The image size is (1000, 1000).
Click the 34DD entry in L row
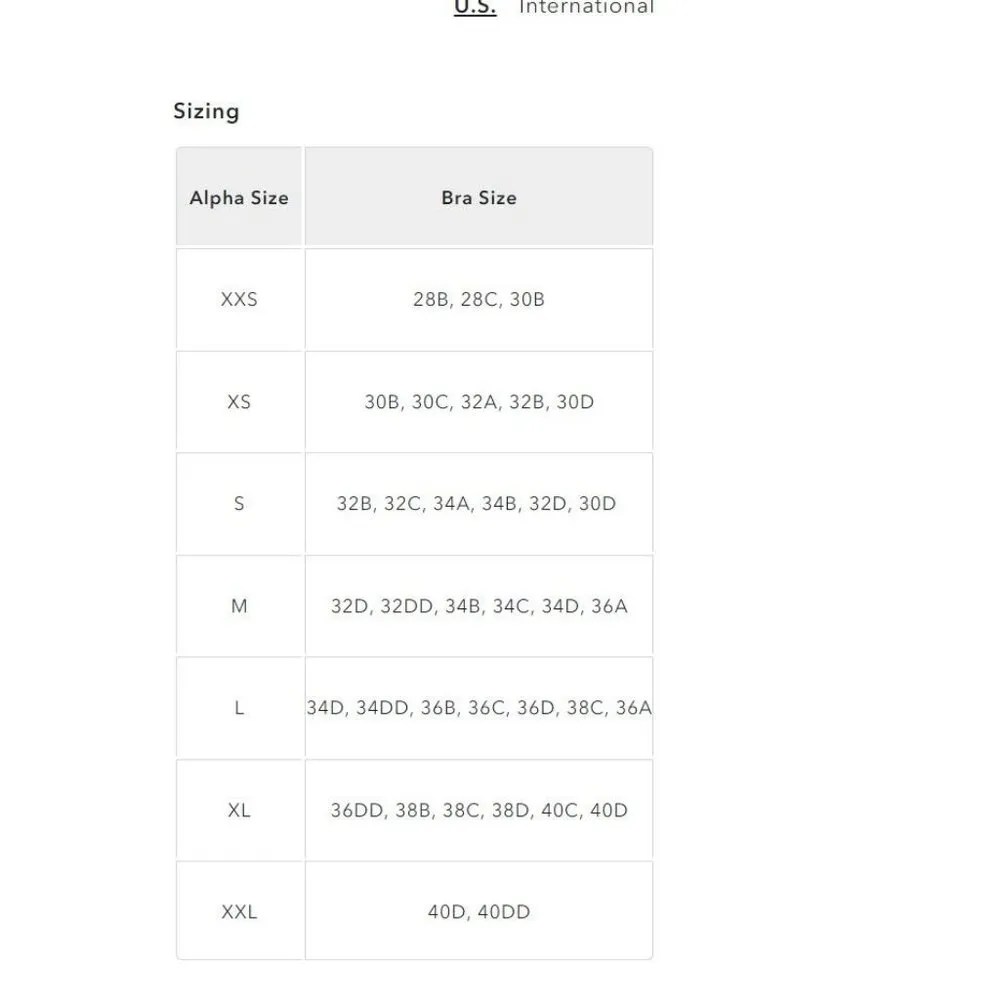(x=383, y=708)
